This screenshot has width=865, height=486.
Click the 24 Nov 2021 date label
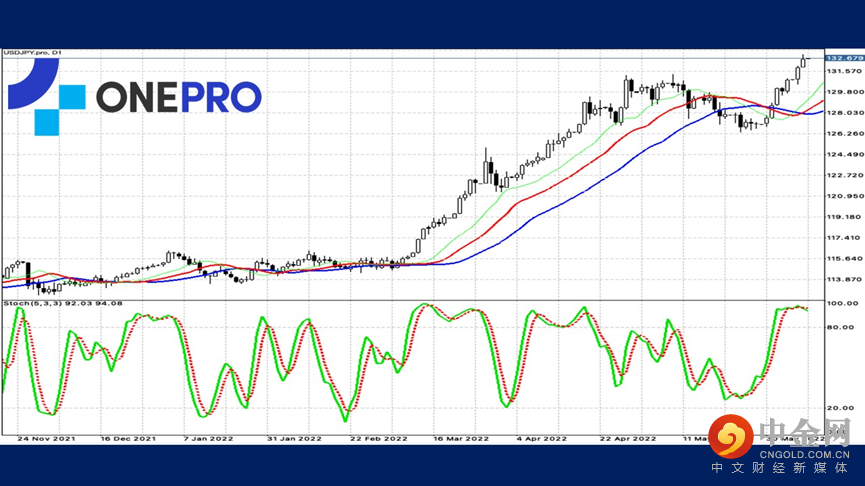(x=46, y=439)
